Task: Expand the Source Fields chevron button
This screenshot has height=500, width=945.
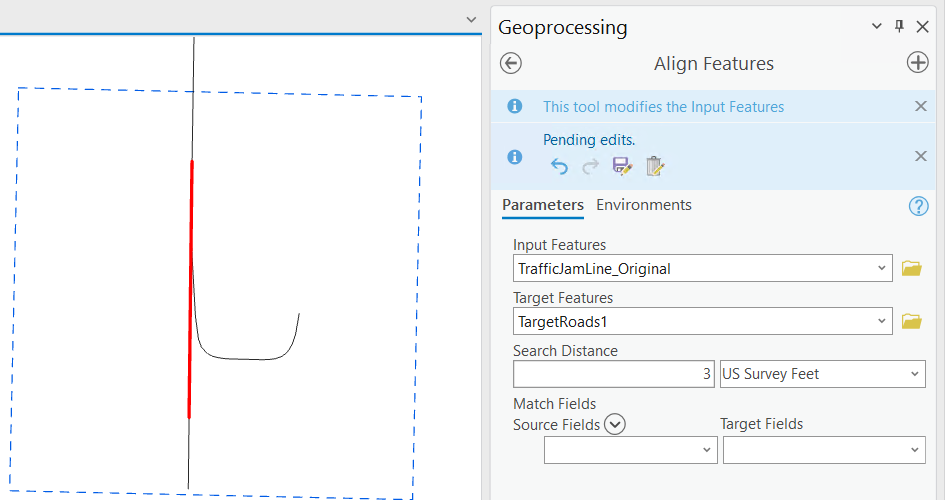Action: (615, 424)
